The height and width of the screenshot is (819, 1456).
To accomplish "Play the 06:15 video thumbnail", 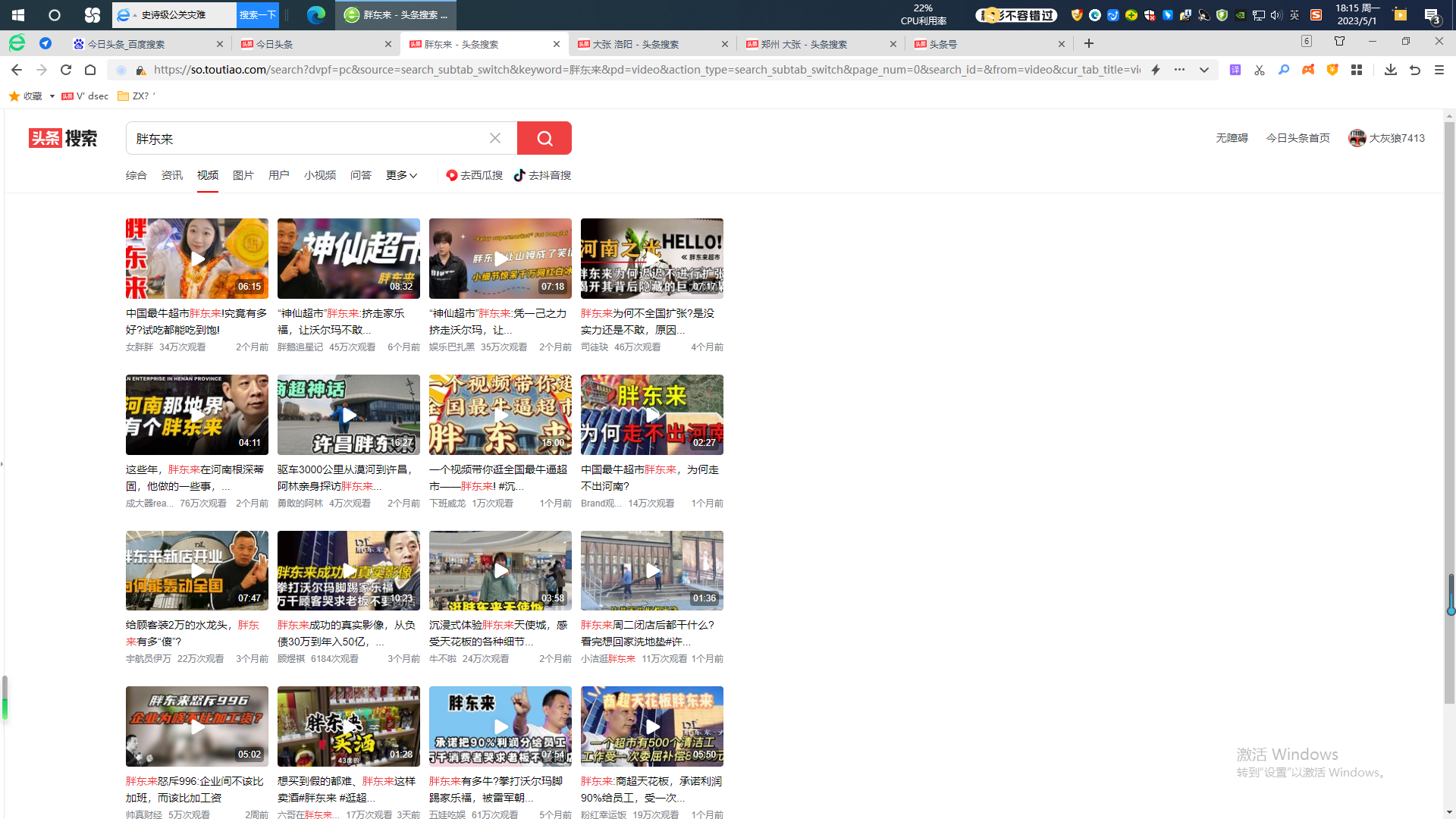I will 197,259.
